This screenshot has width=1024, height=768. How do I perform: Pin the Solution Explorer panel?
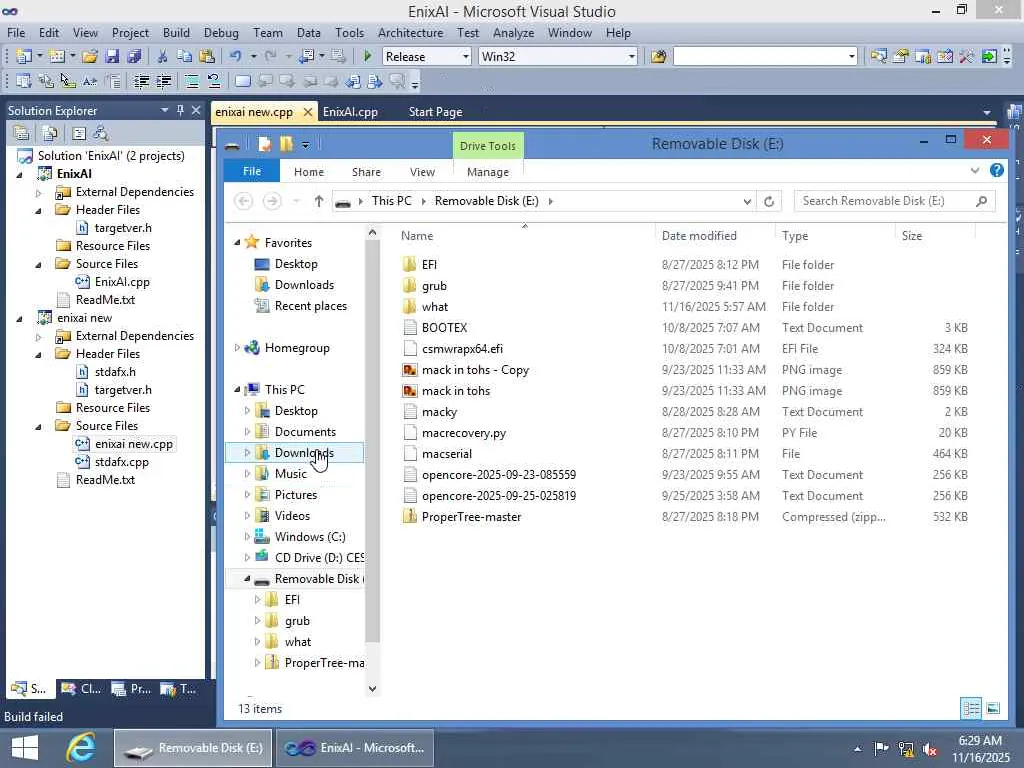pos(180,110)
